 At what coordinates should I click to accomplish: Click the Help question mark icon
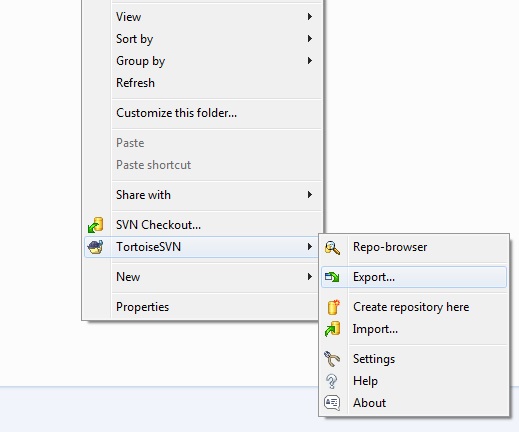click(331, 381)
